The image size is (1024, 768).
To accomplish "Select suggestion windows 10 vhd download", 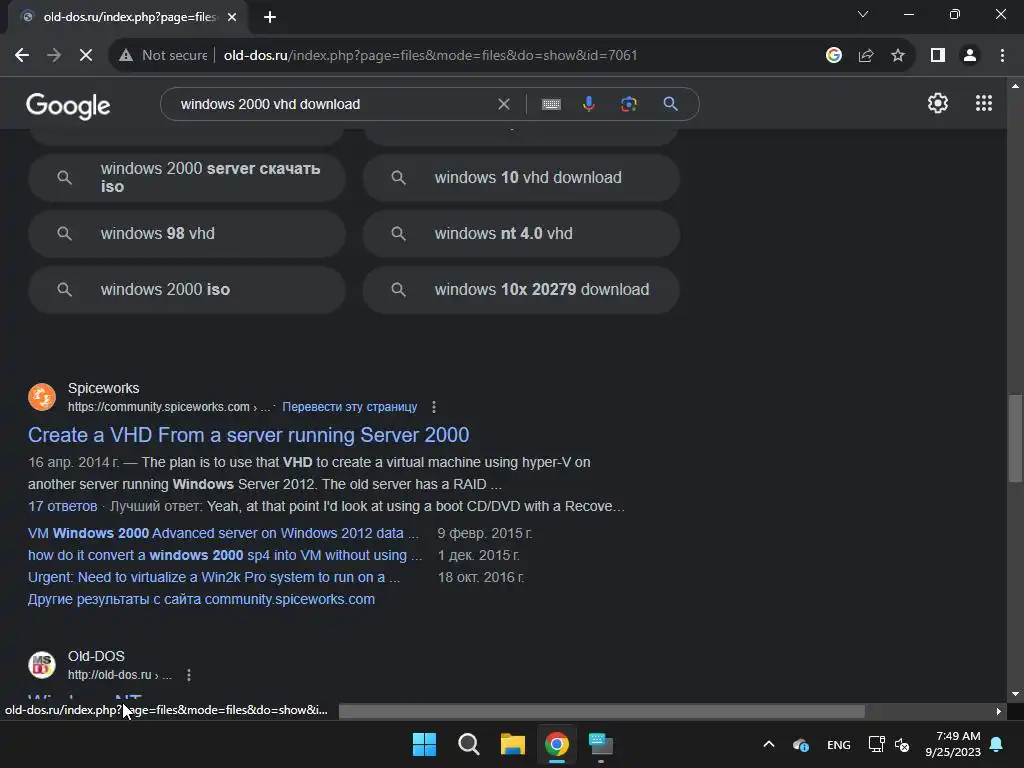I will pos(521,178).
